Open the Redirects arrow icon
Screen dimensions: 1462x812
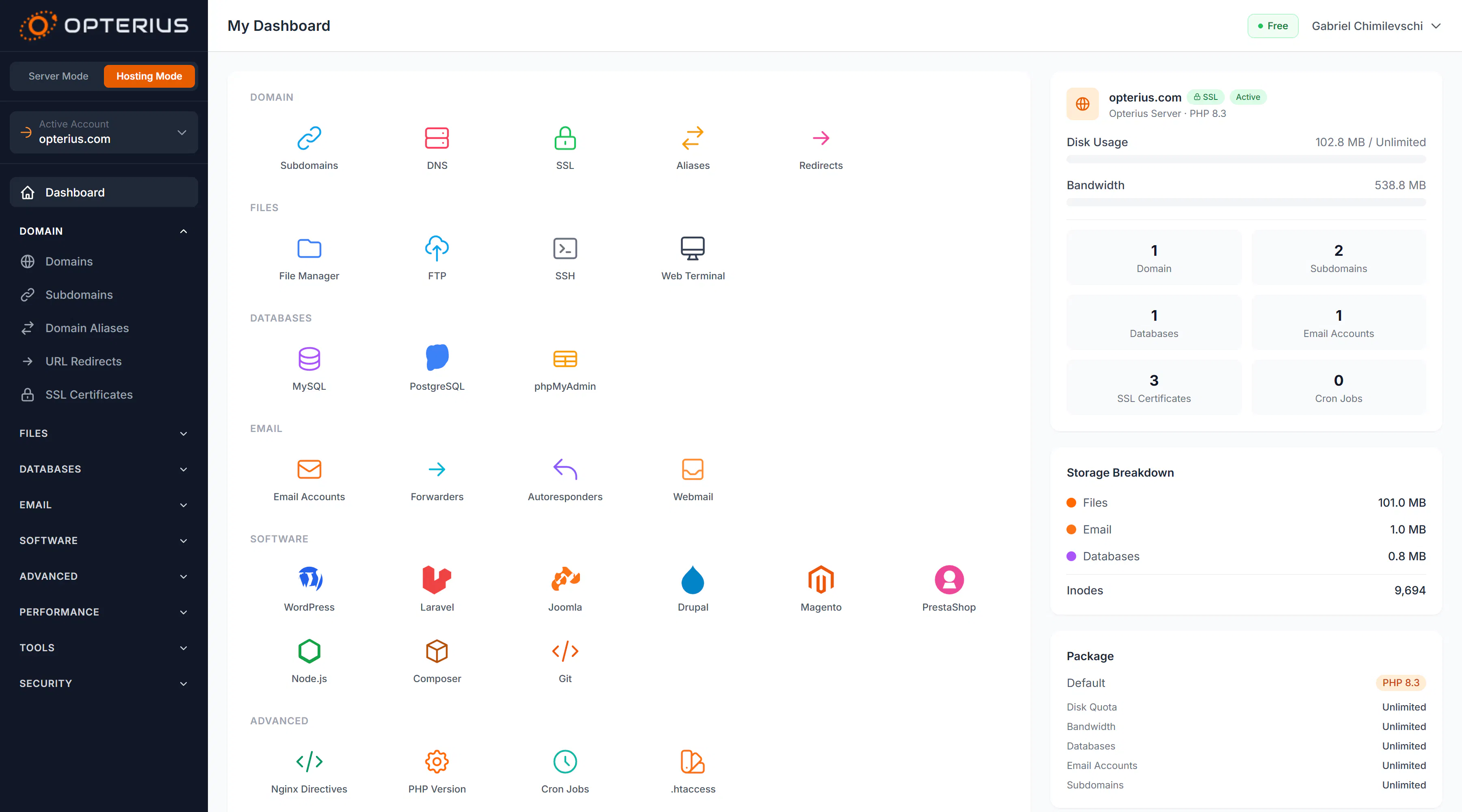821,138
